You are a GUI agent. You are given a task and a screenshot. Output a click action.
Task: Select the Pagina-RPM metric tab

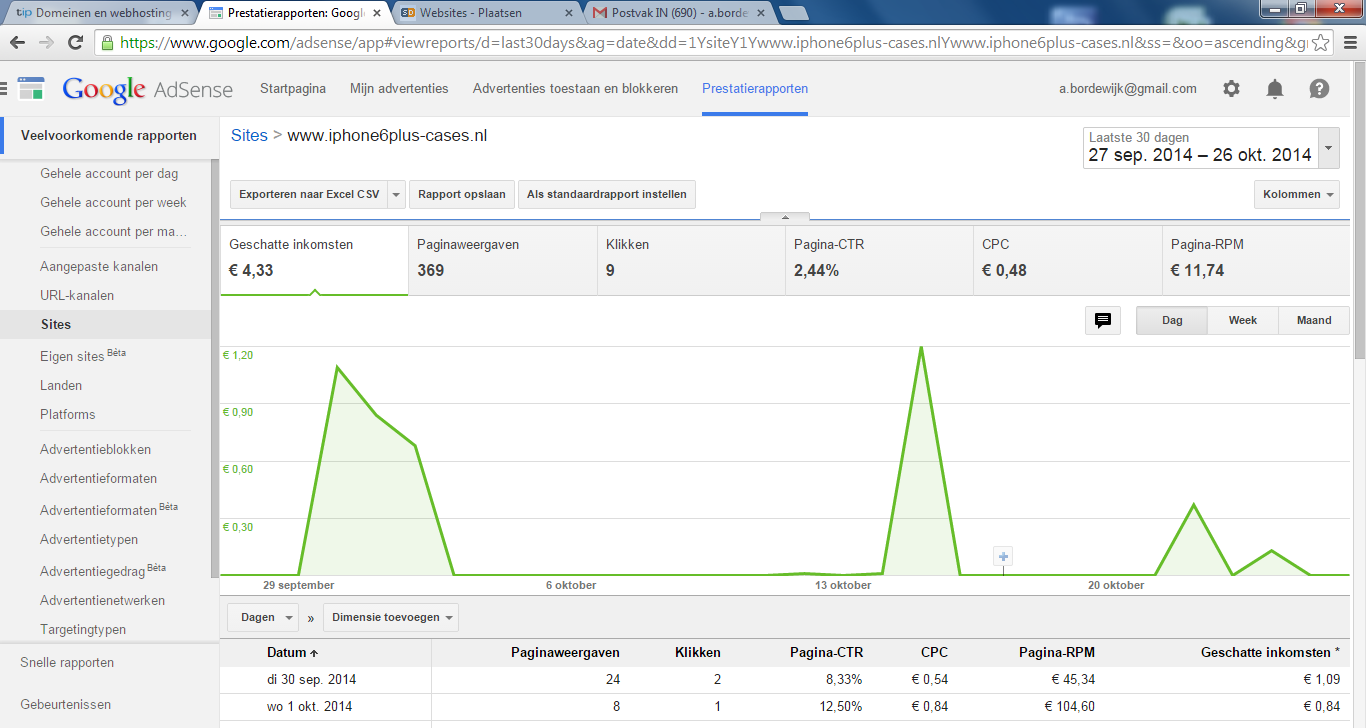(1256, 260)
